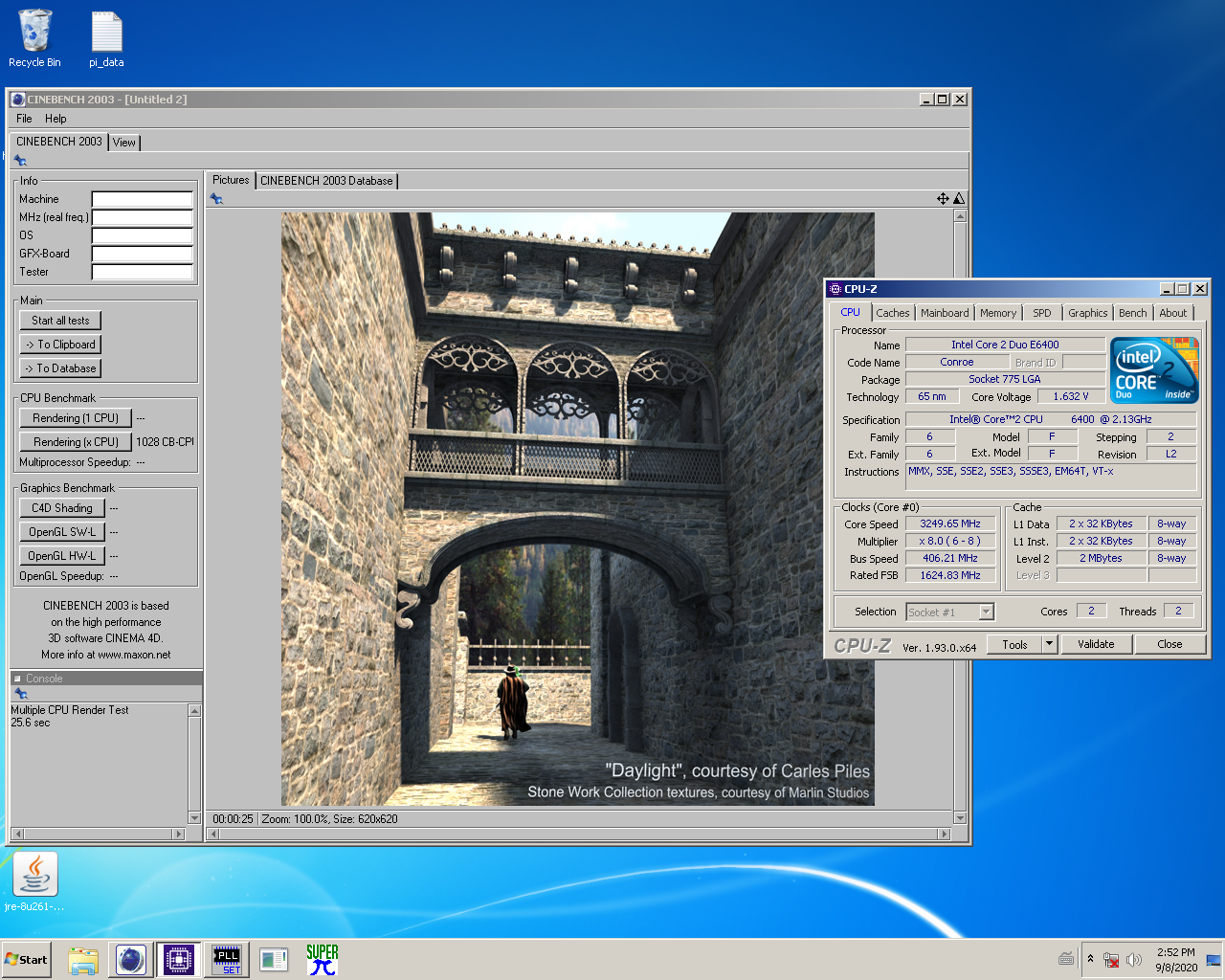Launch Super PI from the taskbar

click(x=323, y=960)
